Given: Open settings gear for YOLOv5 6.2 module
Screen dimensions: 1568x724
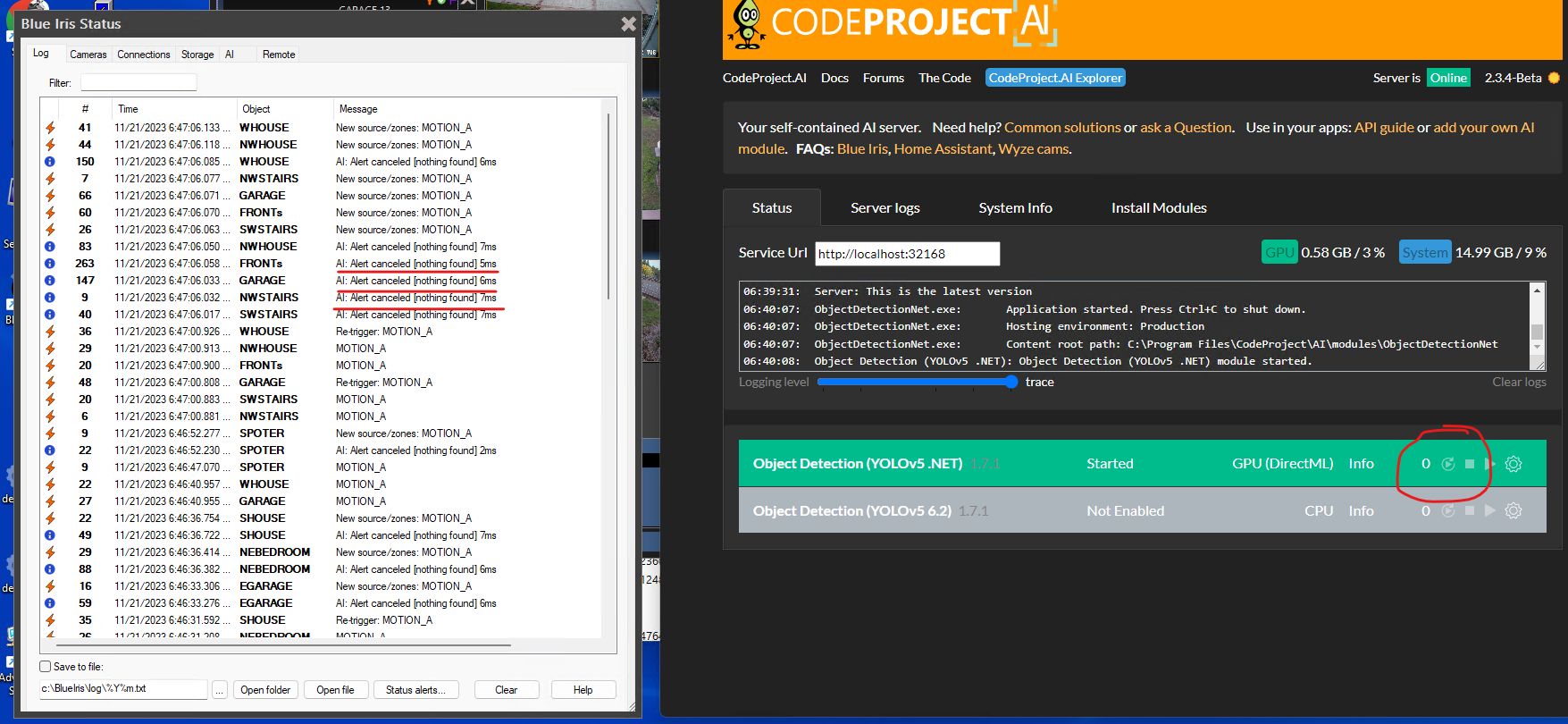Looking at the screenshot, I should pyautogui.click(x=1513, y=510).
